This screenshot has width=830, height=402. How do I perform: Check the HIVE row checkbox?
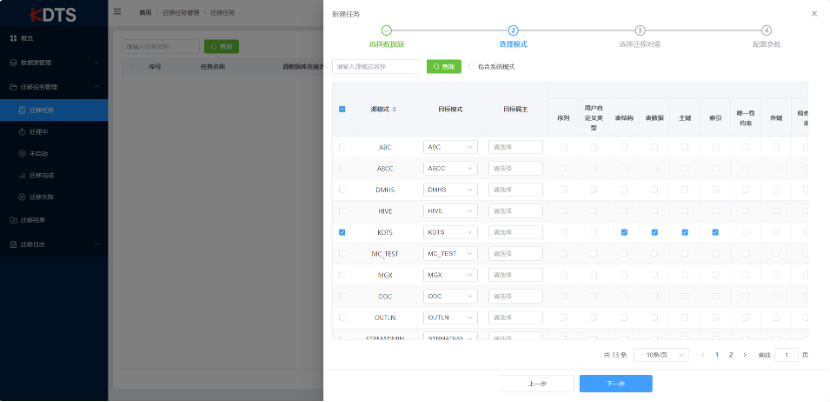tap(342, 211)
